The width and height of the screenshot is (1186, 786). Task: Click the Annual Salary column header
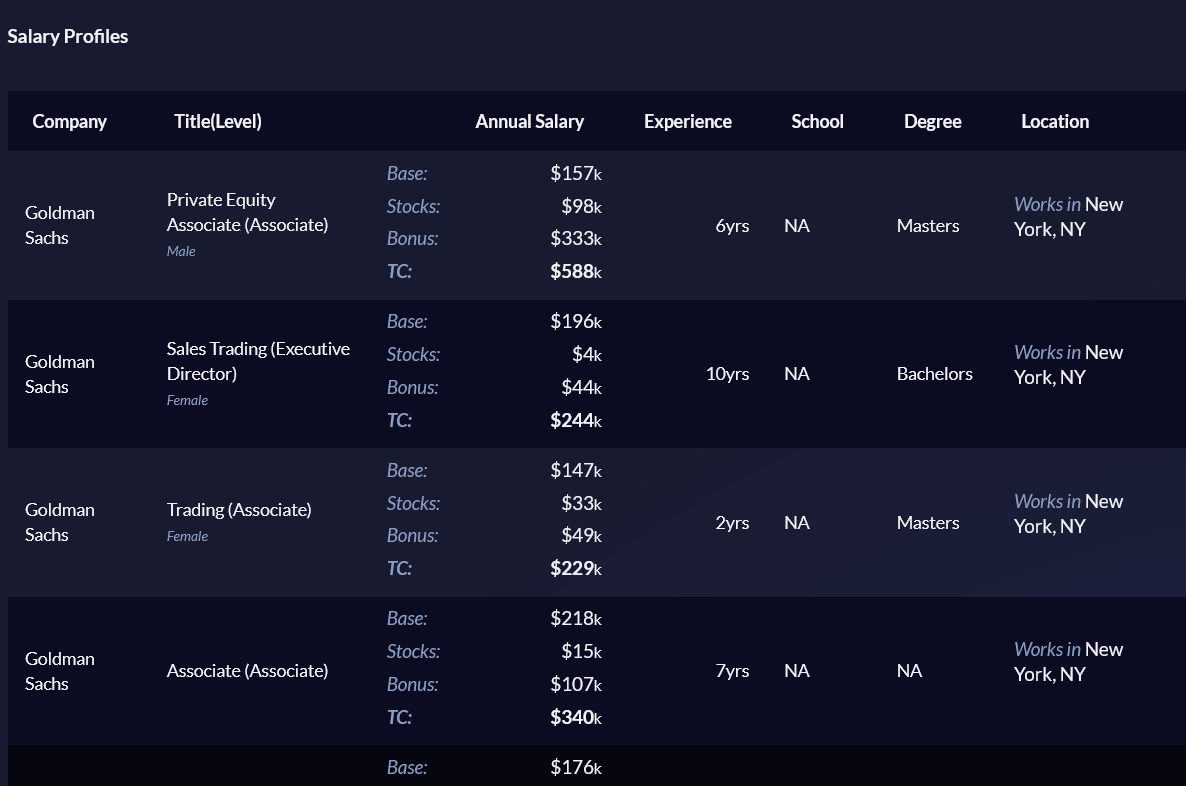(x=529, y=122)
